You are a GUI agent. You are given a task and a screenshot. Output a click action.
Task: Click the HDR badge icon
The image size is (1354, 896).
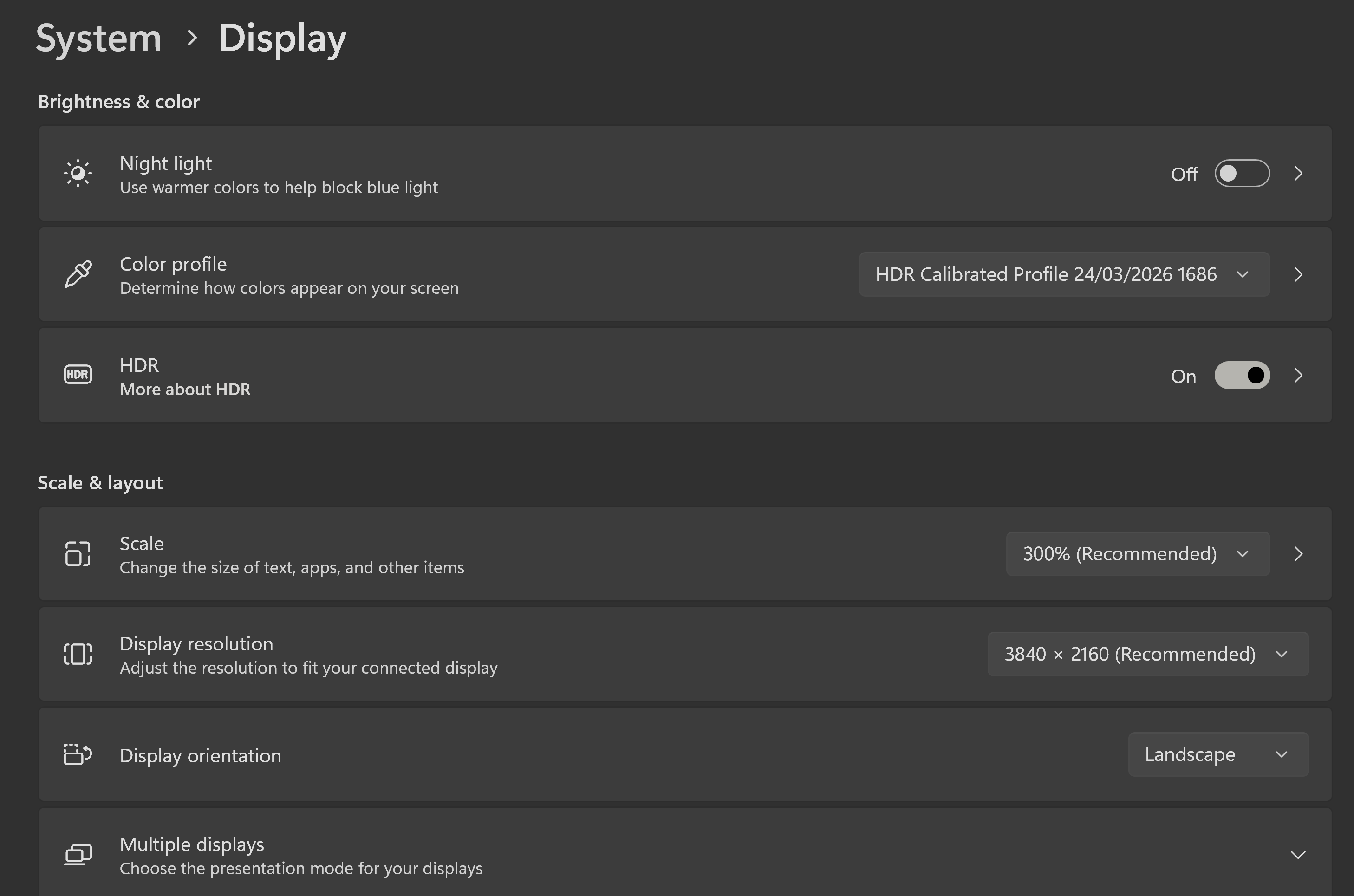click(78, 375)
